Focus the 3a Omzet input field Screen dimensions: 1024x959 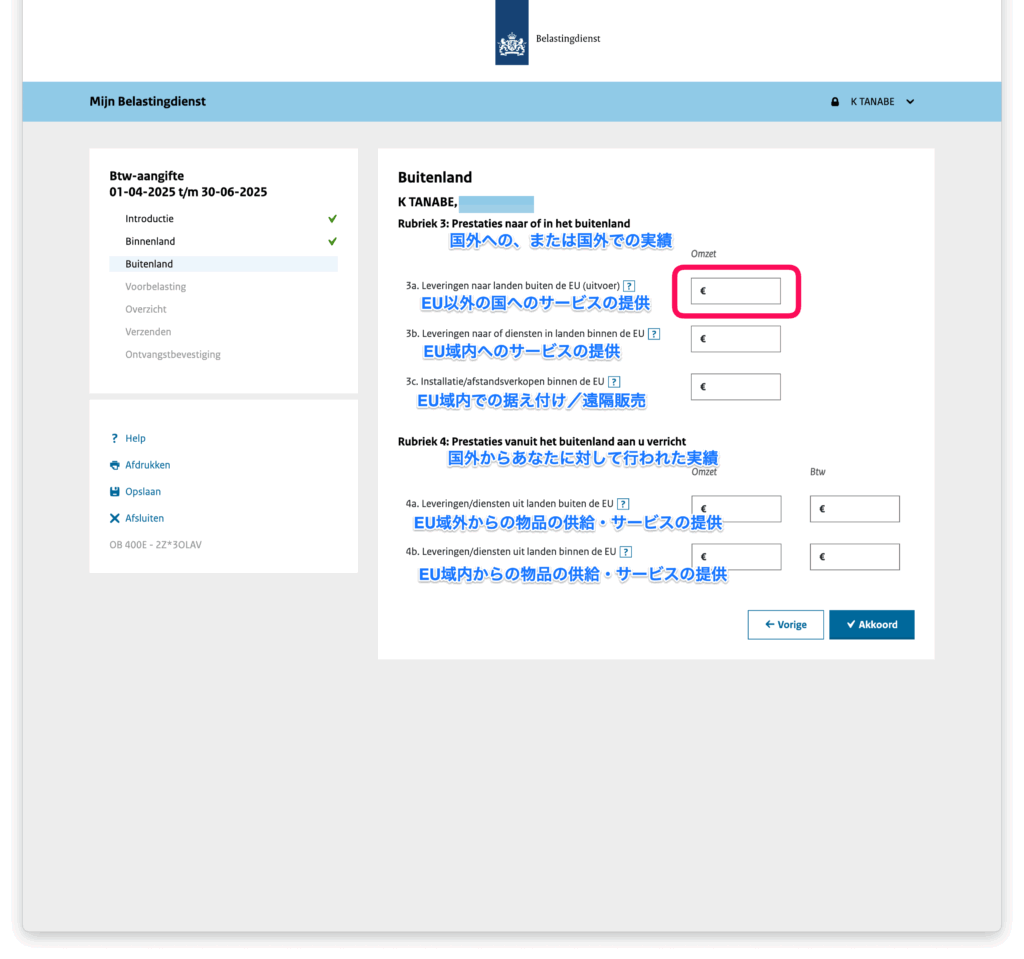[x=736, y=291]
